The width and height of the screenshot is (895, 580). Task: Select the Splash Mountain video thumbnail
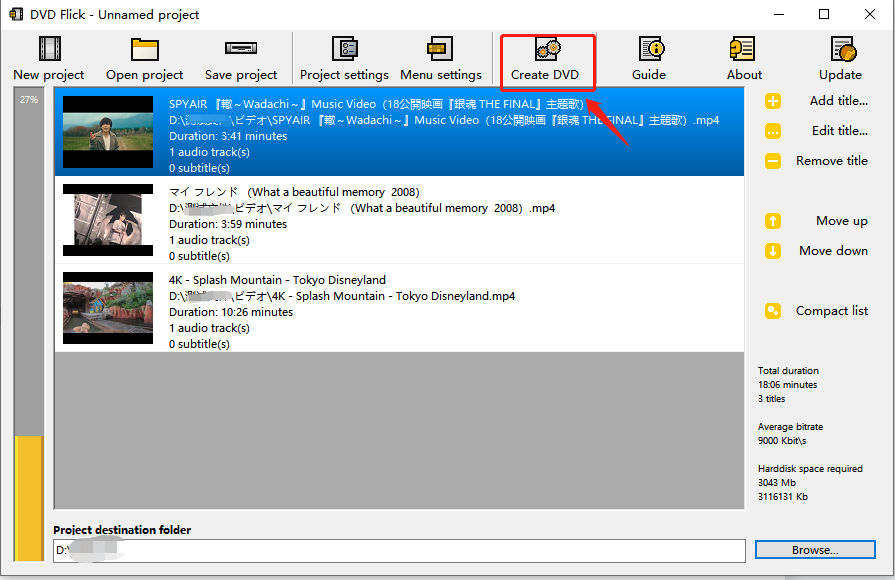point(108,308)
